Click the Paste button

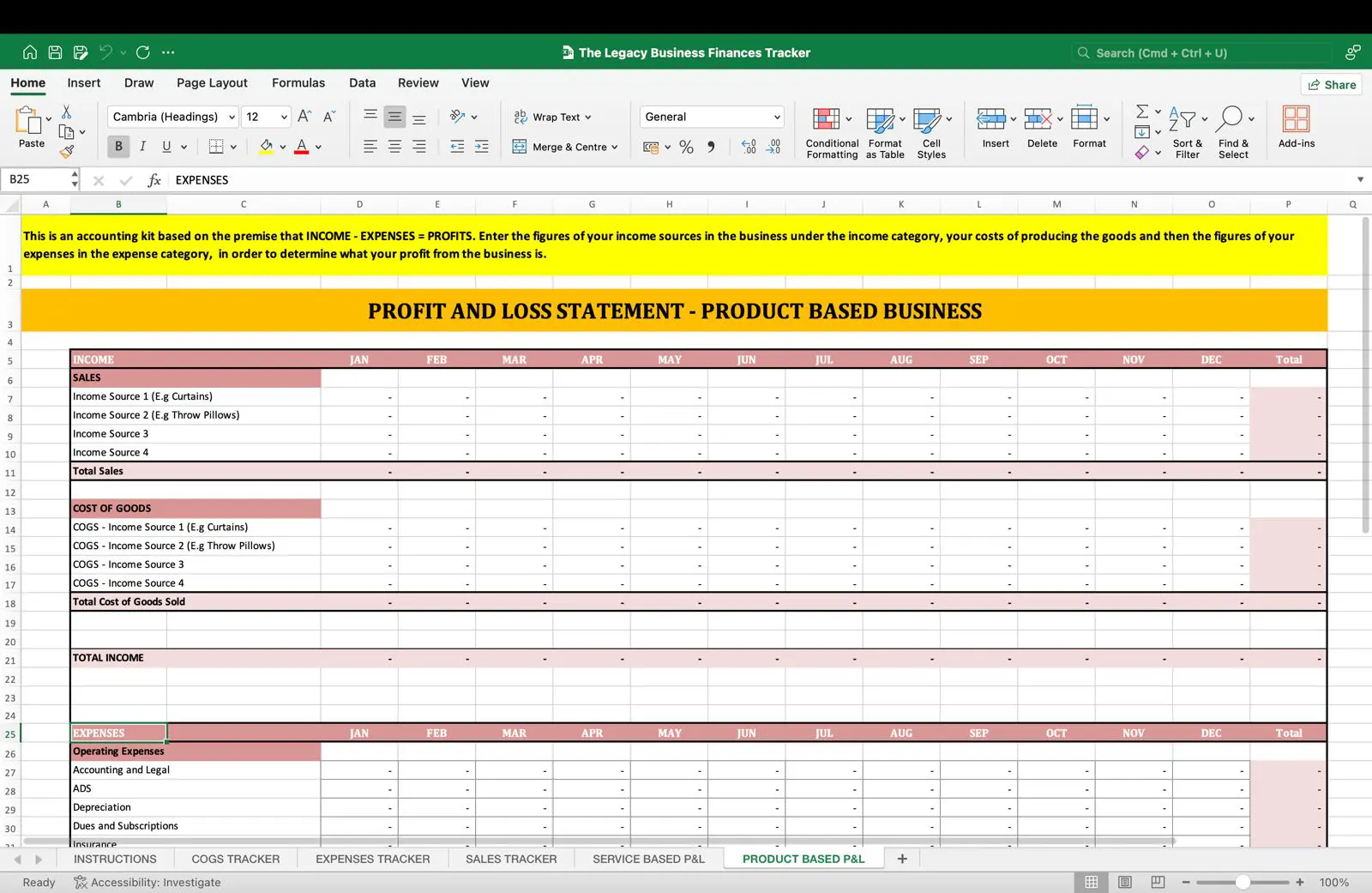(31, 127)
